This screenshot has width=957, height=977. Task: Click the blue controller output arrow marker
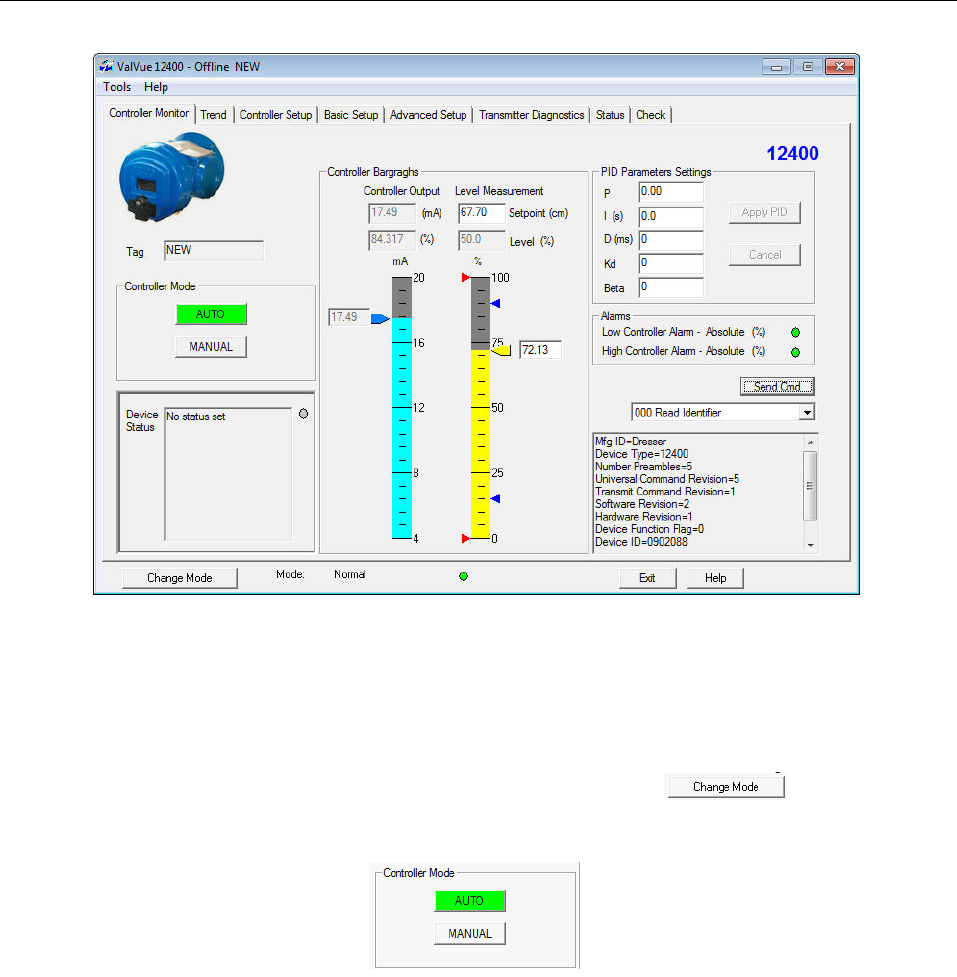point(380,318)
